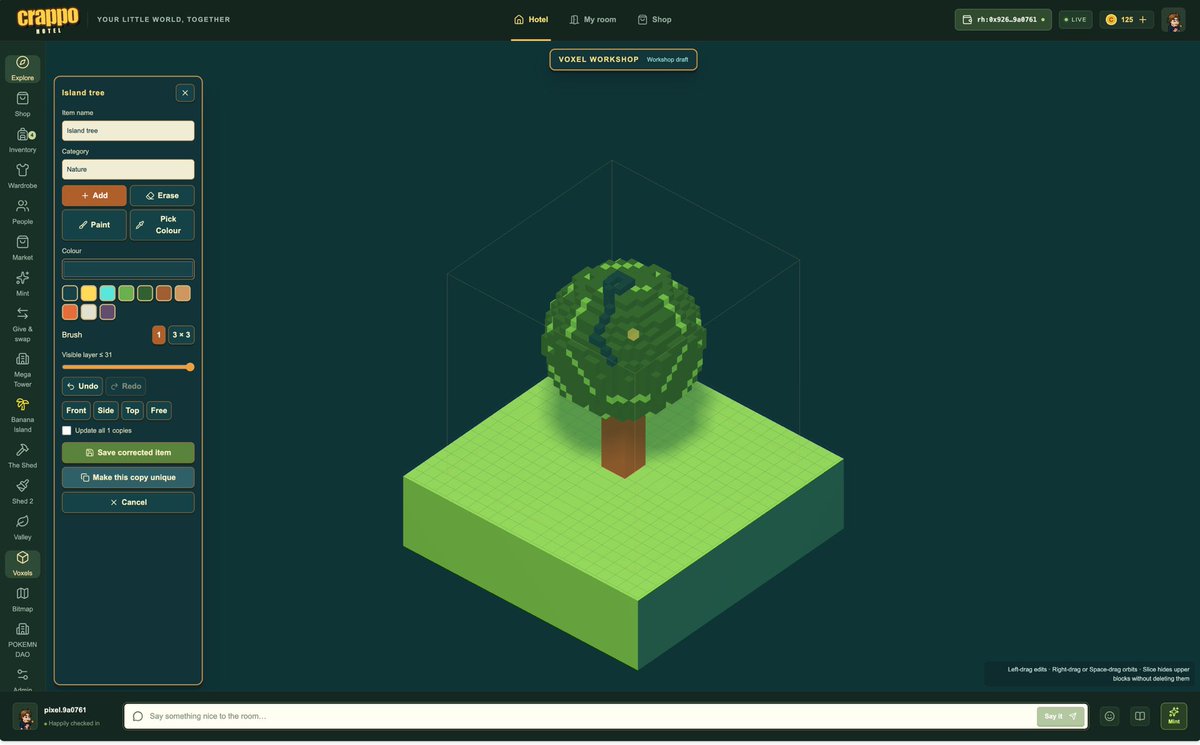
Task: Select the Paint tool
Action: pyautogui.click(x=94, y=225)
